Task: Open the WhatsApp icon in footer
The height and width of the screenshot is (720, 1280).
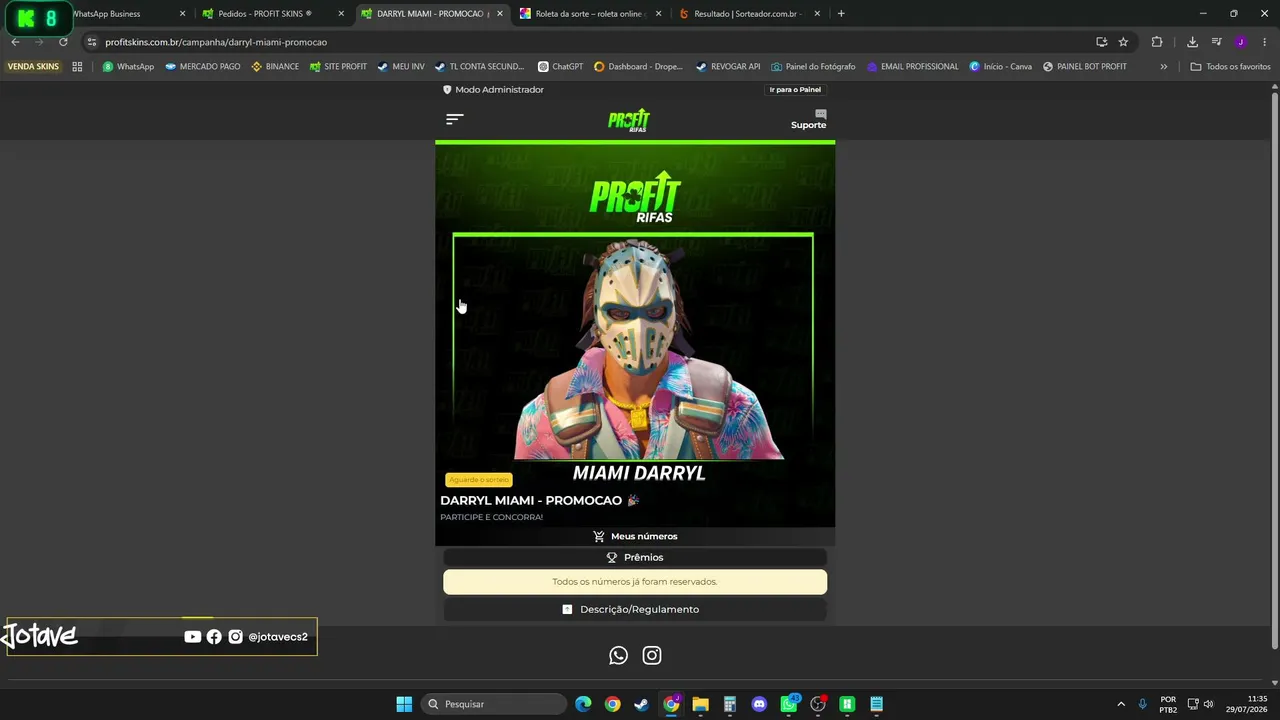Action: [618, 655]
